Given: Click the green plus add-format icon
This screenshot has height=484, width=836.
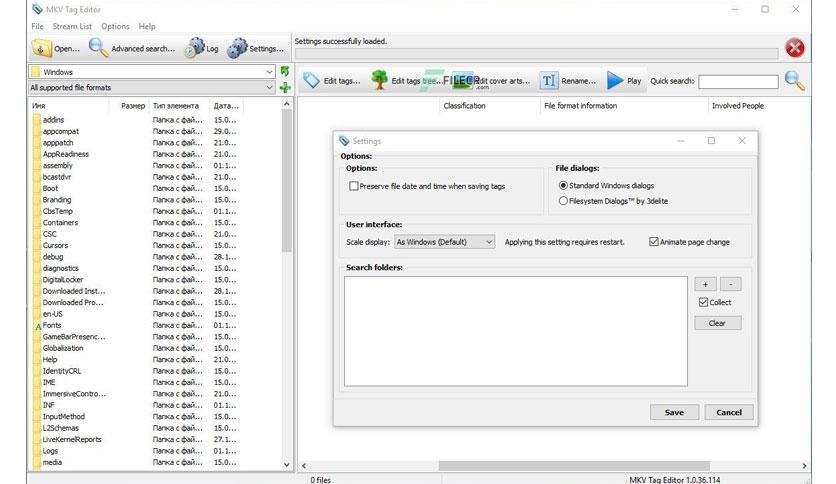Looking at the screenshot, I should (285, 87).
